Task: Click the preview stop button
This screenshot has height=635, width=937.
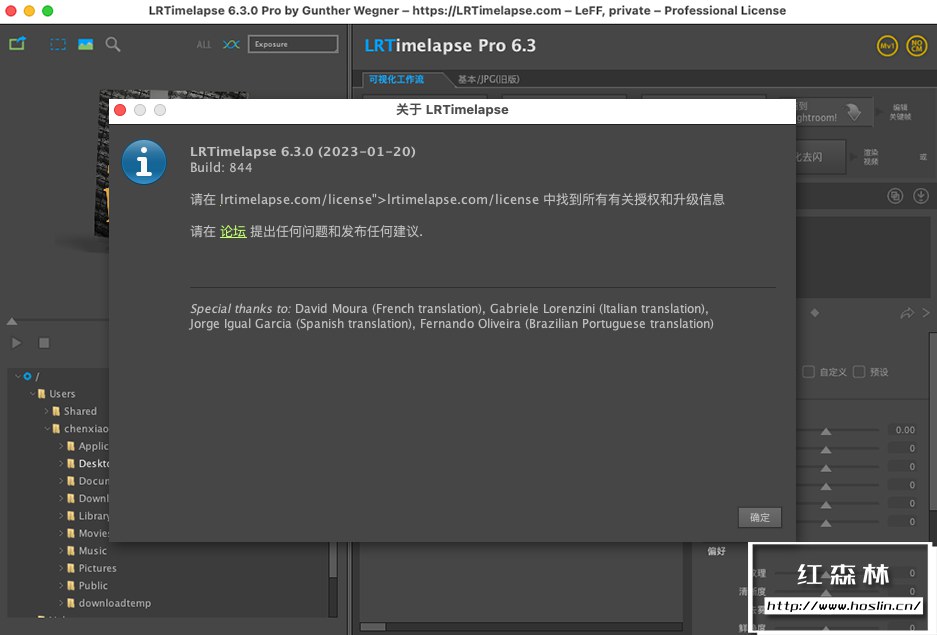Action: (44, 343)
